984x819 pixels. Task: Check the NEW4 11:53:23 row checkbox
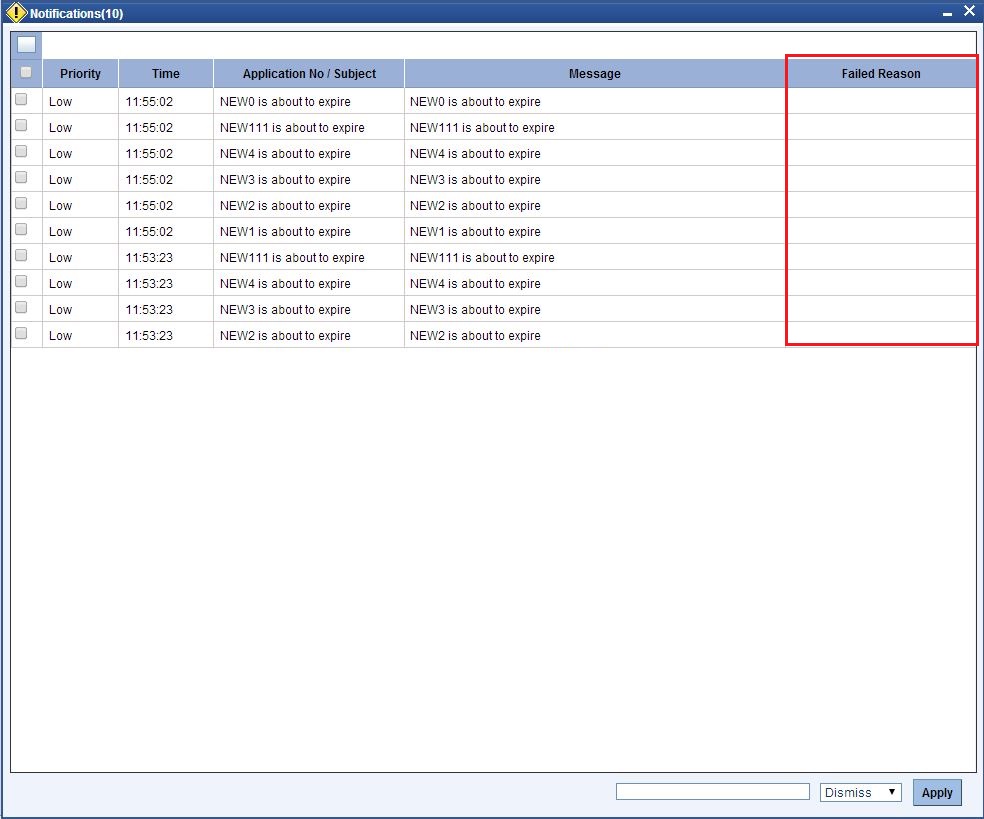pos(21,281)
